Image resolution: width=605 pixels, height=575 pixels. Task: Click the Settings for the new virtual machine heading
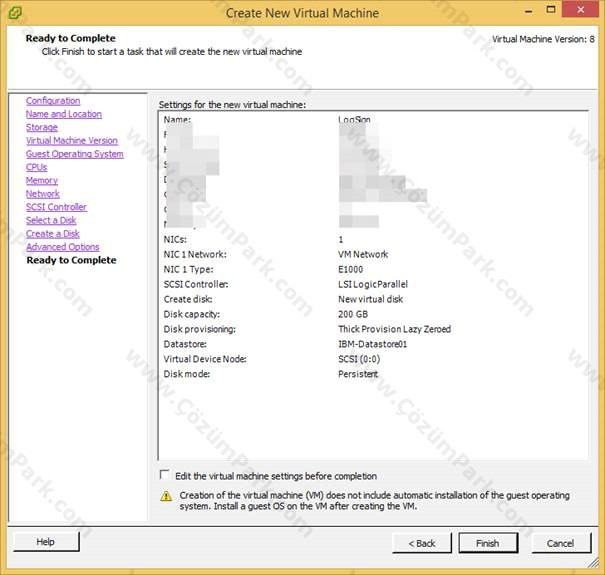tap(232, 105)
